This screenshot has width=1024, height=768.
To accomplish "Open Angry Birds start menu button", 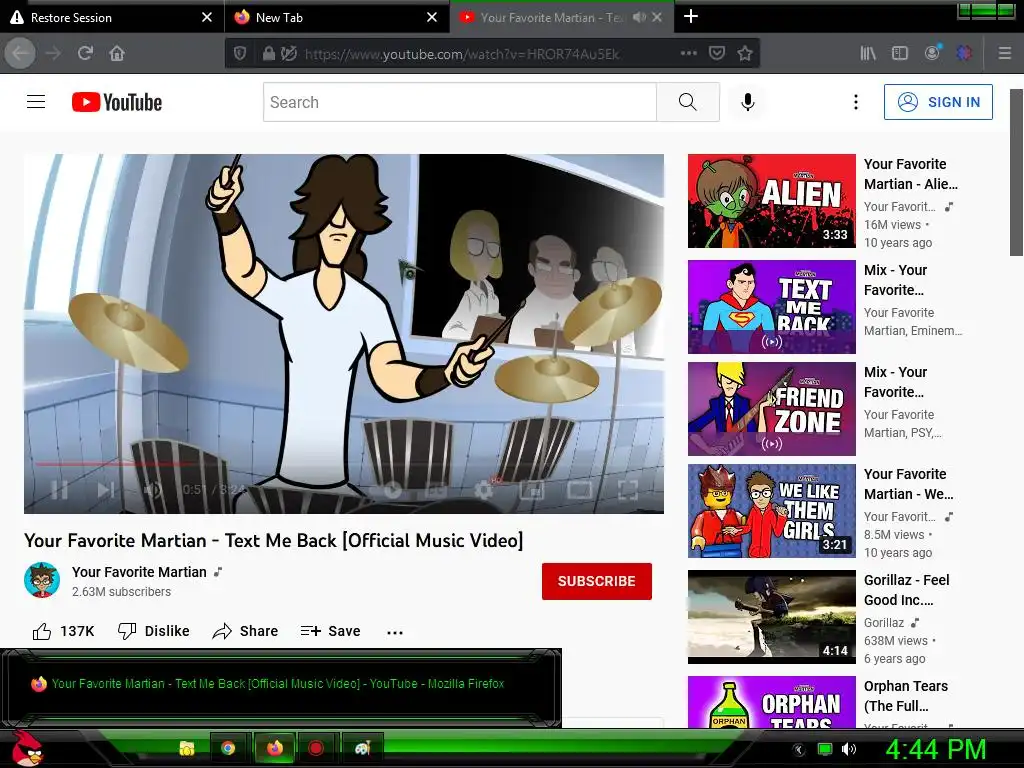I will 27,748.
